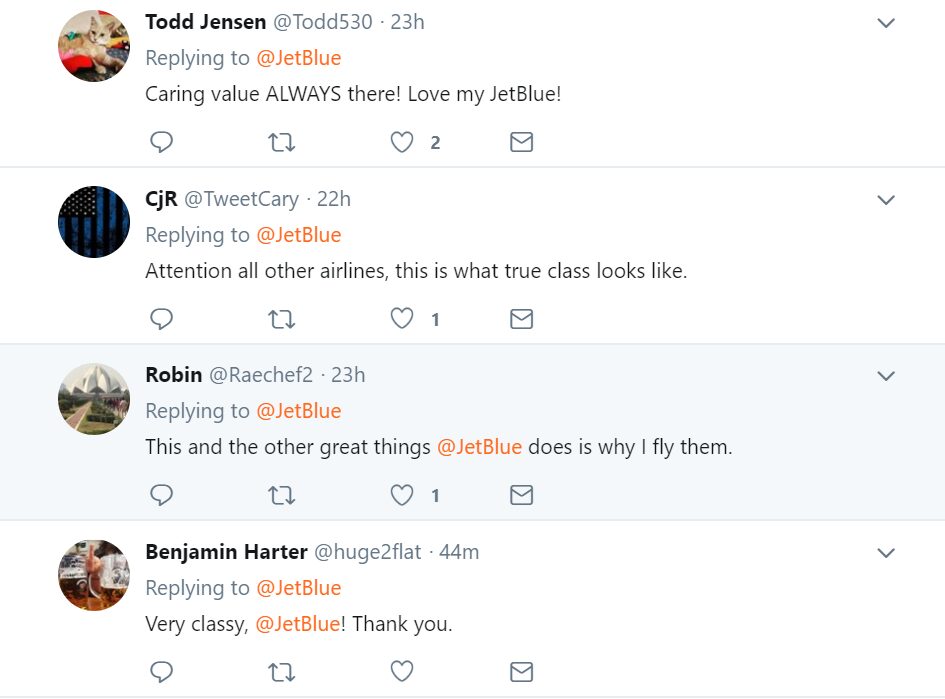Click the reply bubble on CjR's tweet
Image resolution: width=945 pixels, height=699 pixels.
[x=161, y=318]
